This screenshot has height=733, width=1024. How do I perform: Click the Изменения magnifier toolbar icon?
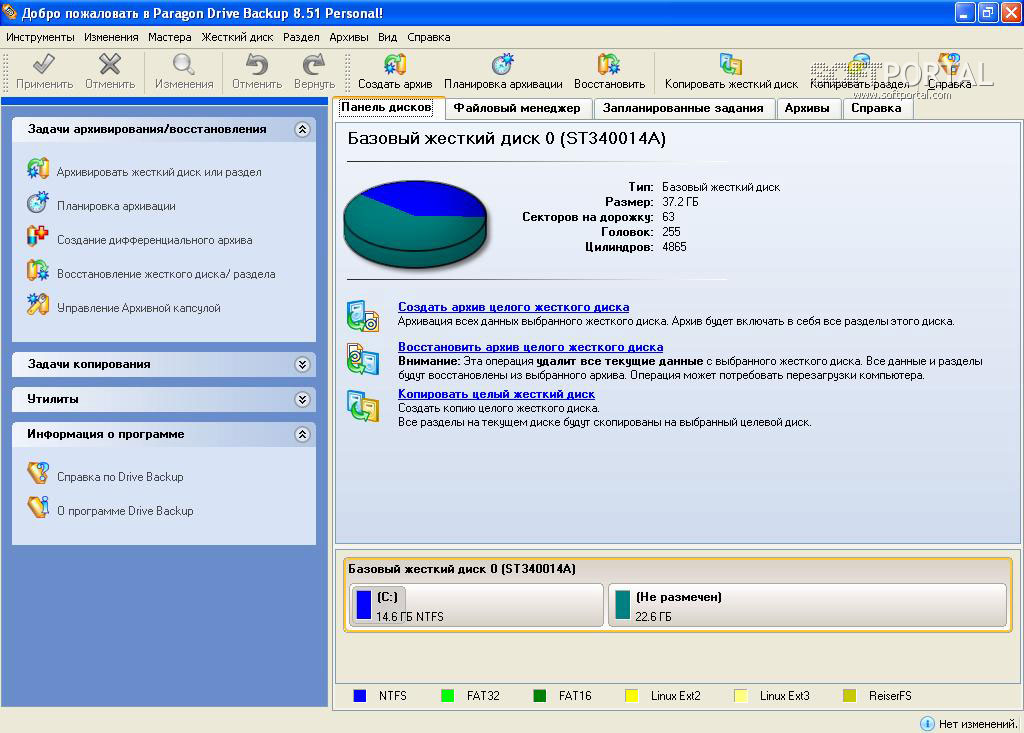pos(184,65)
